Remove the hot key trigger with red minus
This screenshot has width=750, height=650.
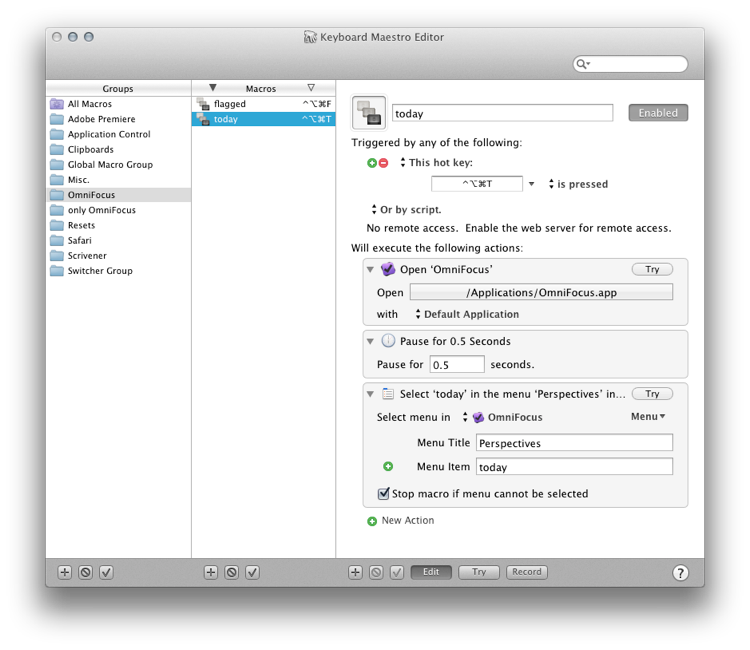point(384,163)
